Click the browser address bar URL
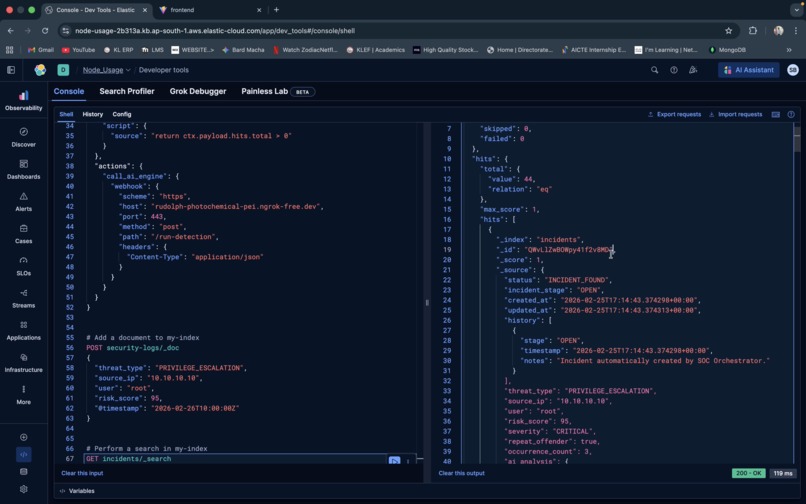 (x=215, y=31)
